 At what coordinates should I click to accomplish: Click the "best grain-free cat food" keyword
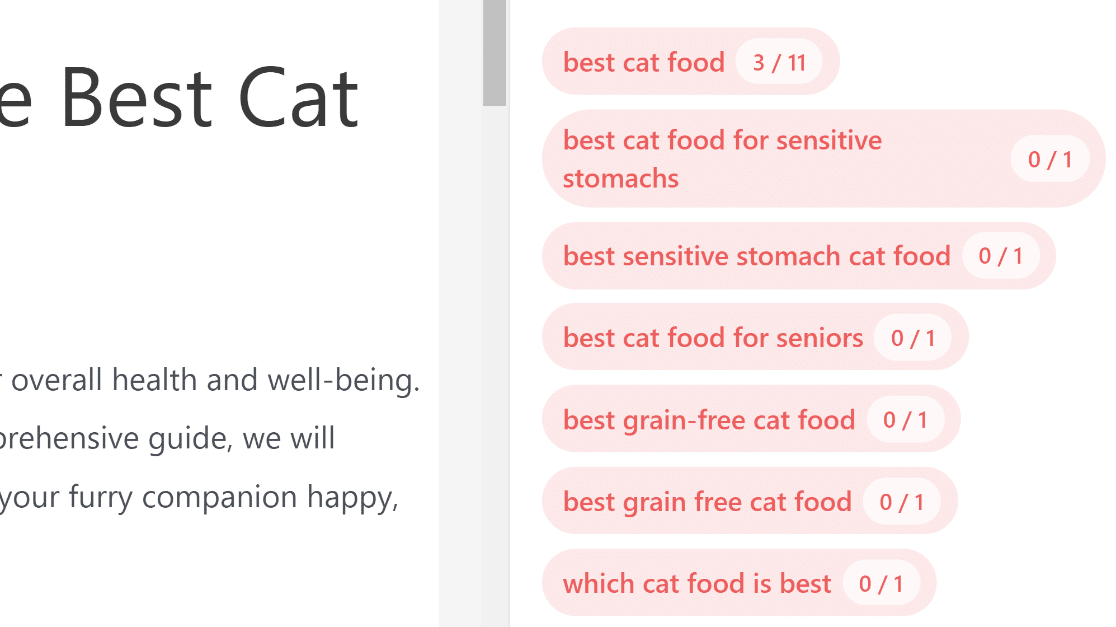pos(708,420)
